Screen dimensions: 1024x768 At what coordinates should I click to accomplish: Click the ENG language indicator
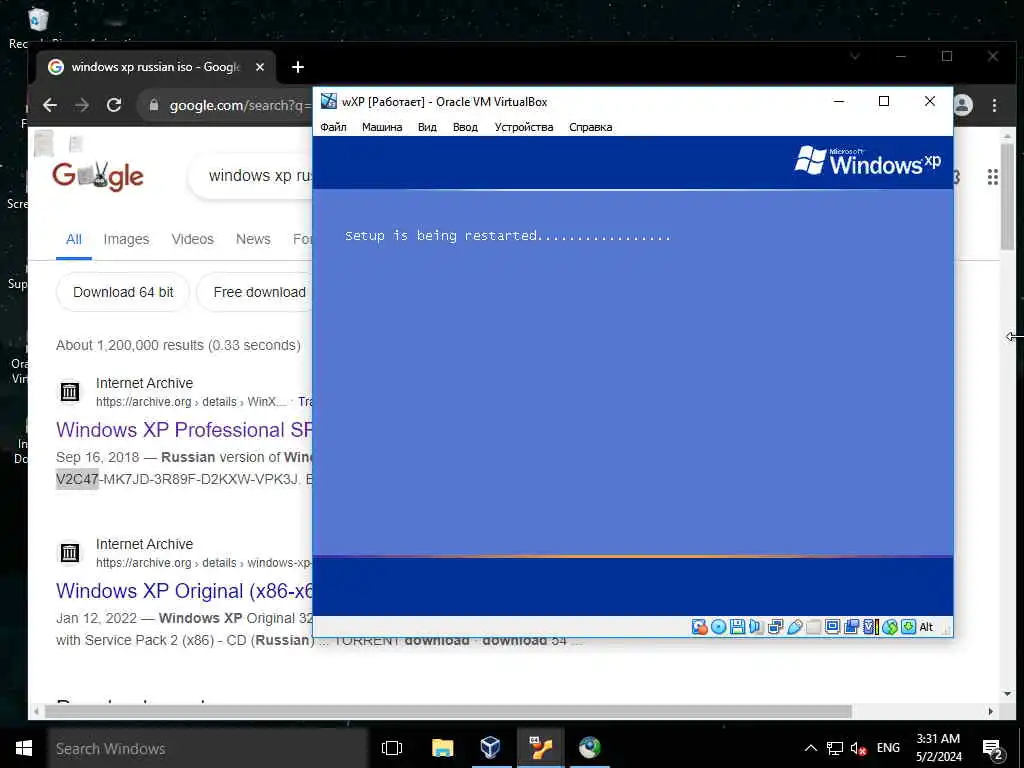pos(888,748)
